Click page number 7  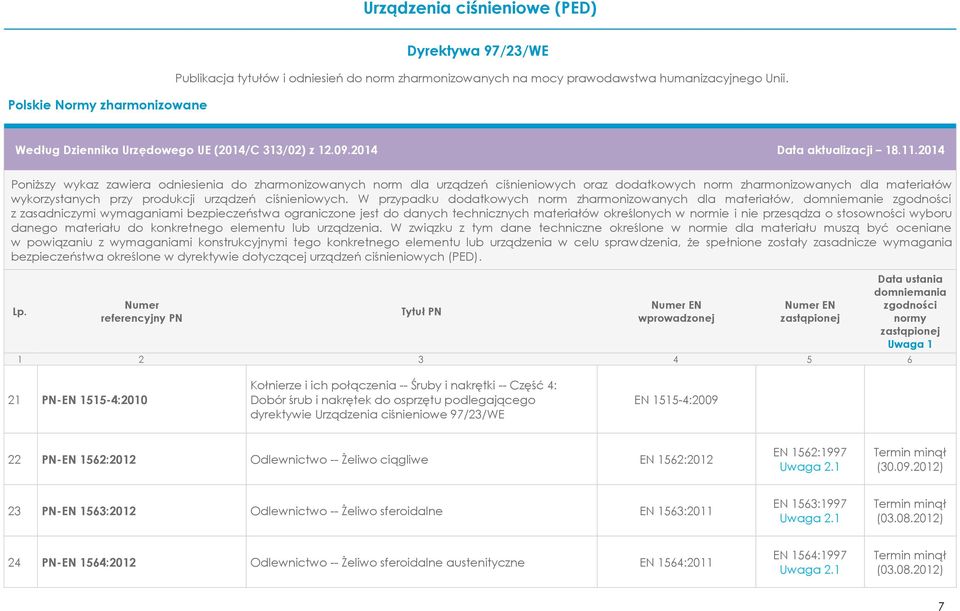point(941,606)
